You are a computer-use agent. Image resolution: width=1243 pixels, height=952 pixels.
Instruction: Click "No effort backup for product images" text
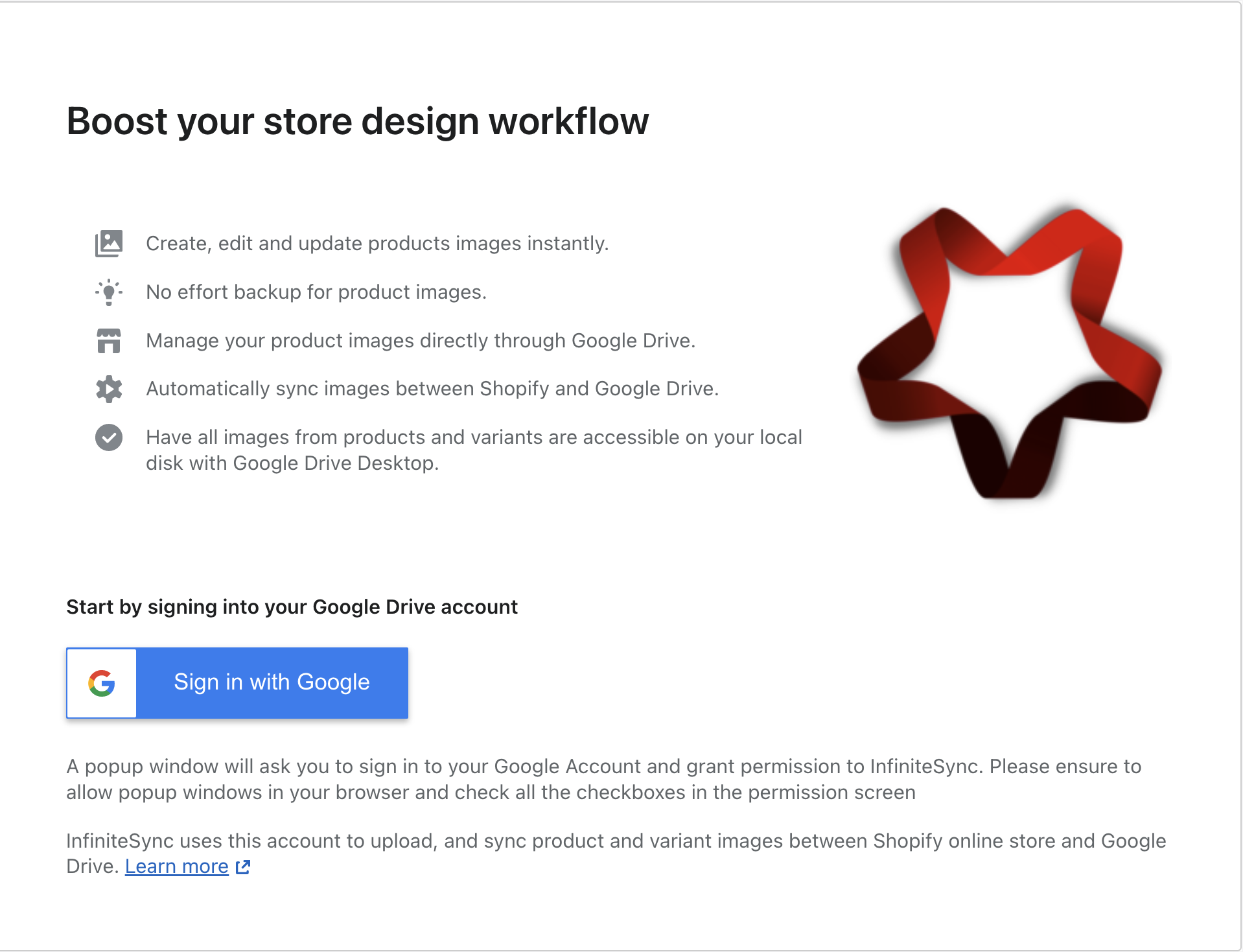click(316, 292)
